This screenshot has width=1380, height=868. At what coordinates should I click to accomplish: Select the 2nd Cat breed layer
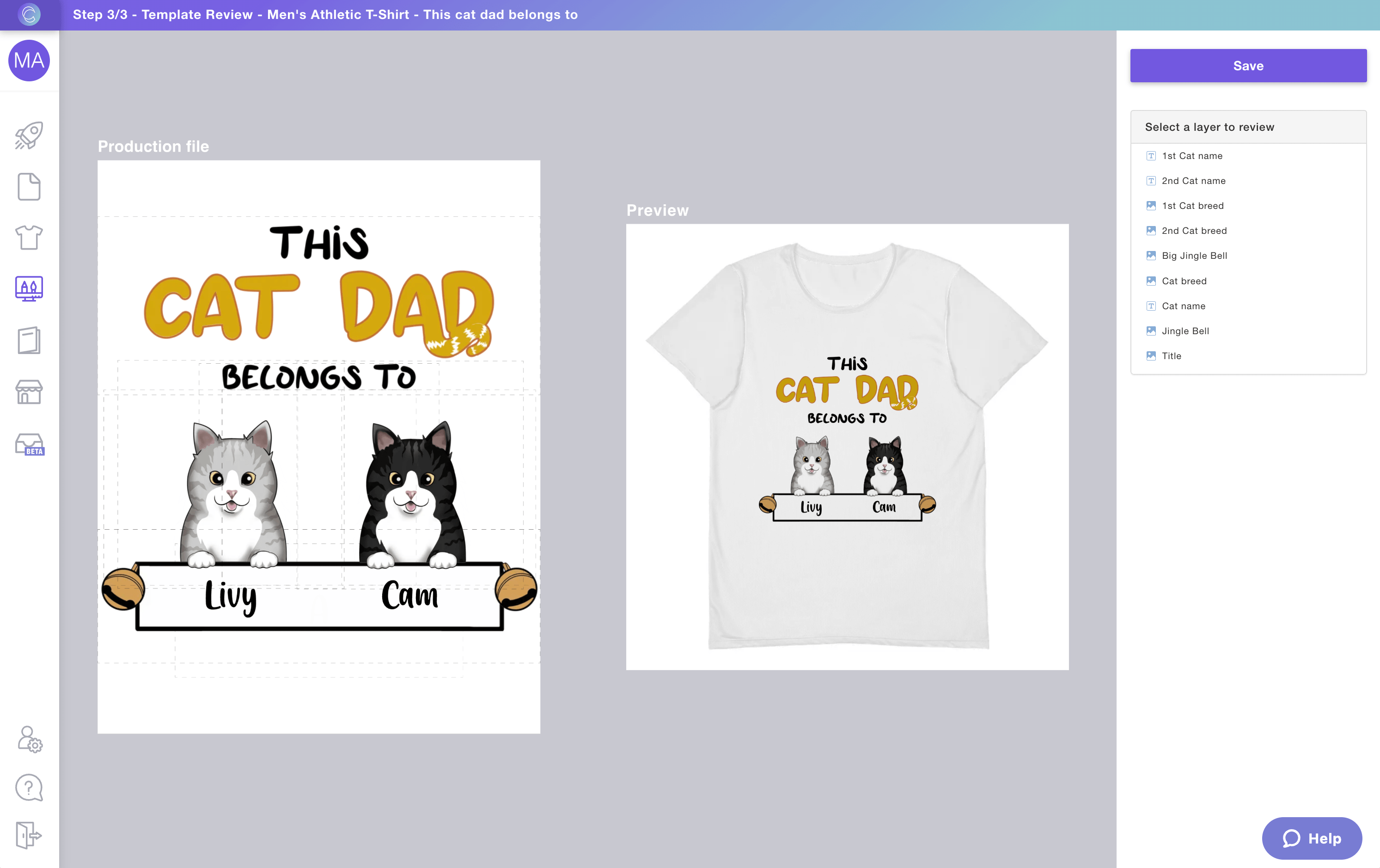point(1194,231)
